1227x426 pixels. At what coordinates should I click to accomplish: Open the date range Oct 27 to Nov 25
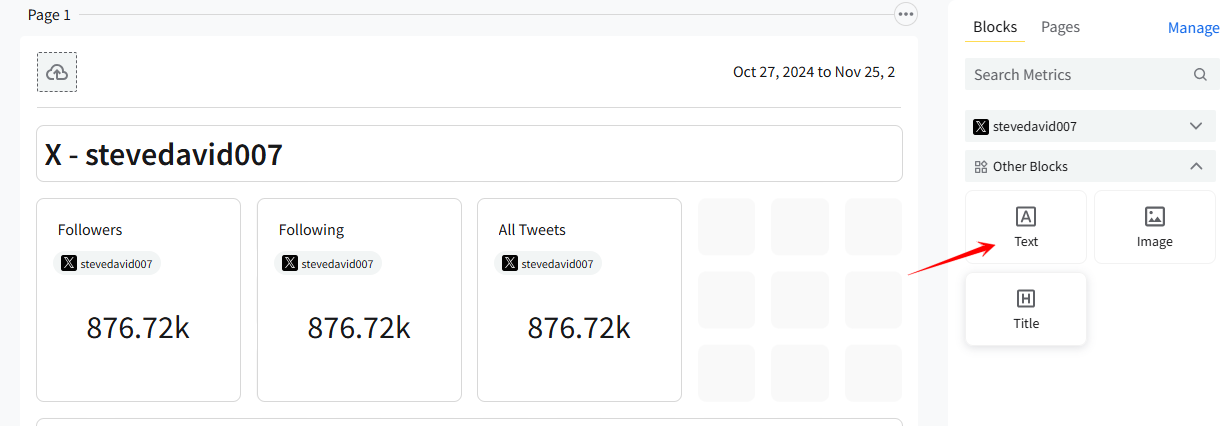point(813,72)
